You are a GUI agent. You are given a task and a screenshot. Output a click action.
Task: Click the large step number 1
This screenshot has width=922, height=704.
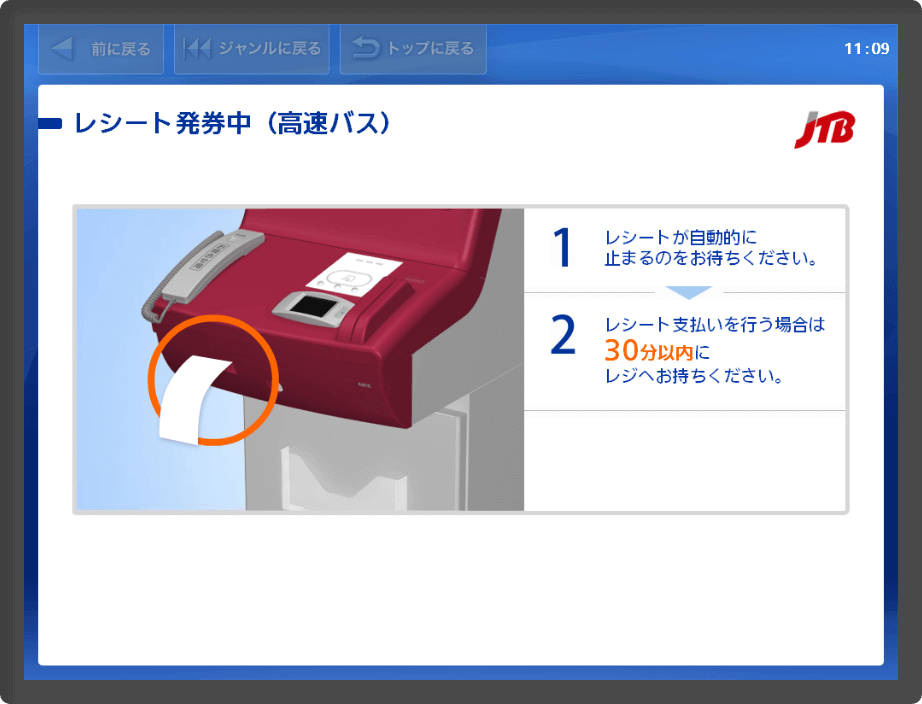[562, 248]
